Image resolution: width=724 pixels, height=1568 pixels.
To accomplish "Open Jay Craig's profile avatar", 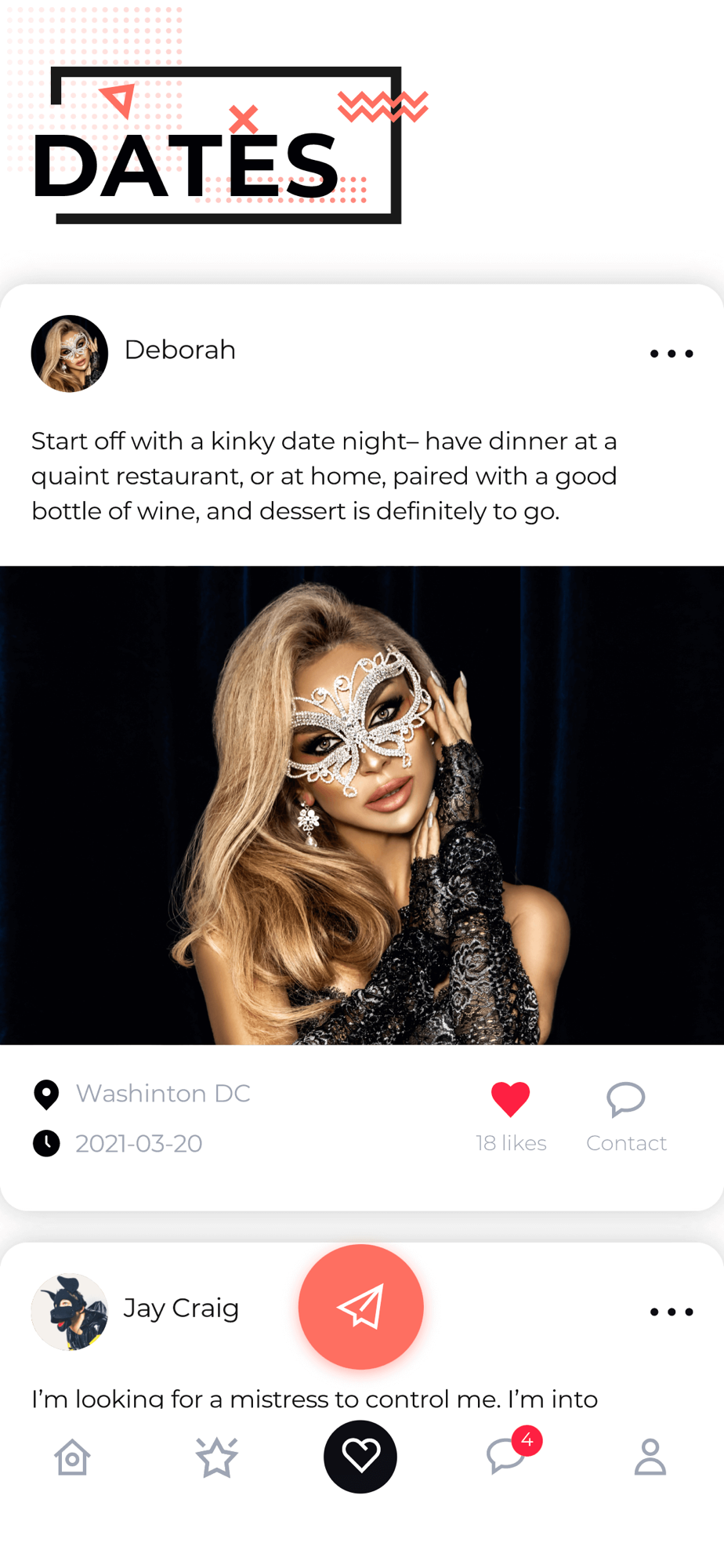I will coord(70,1312).
